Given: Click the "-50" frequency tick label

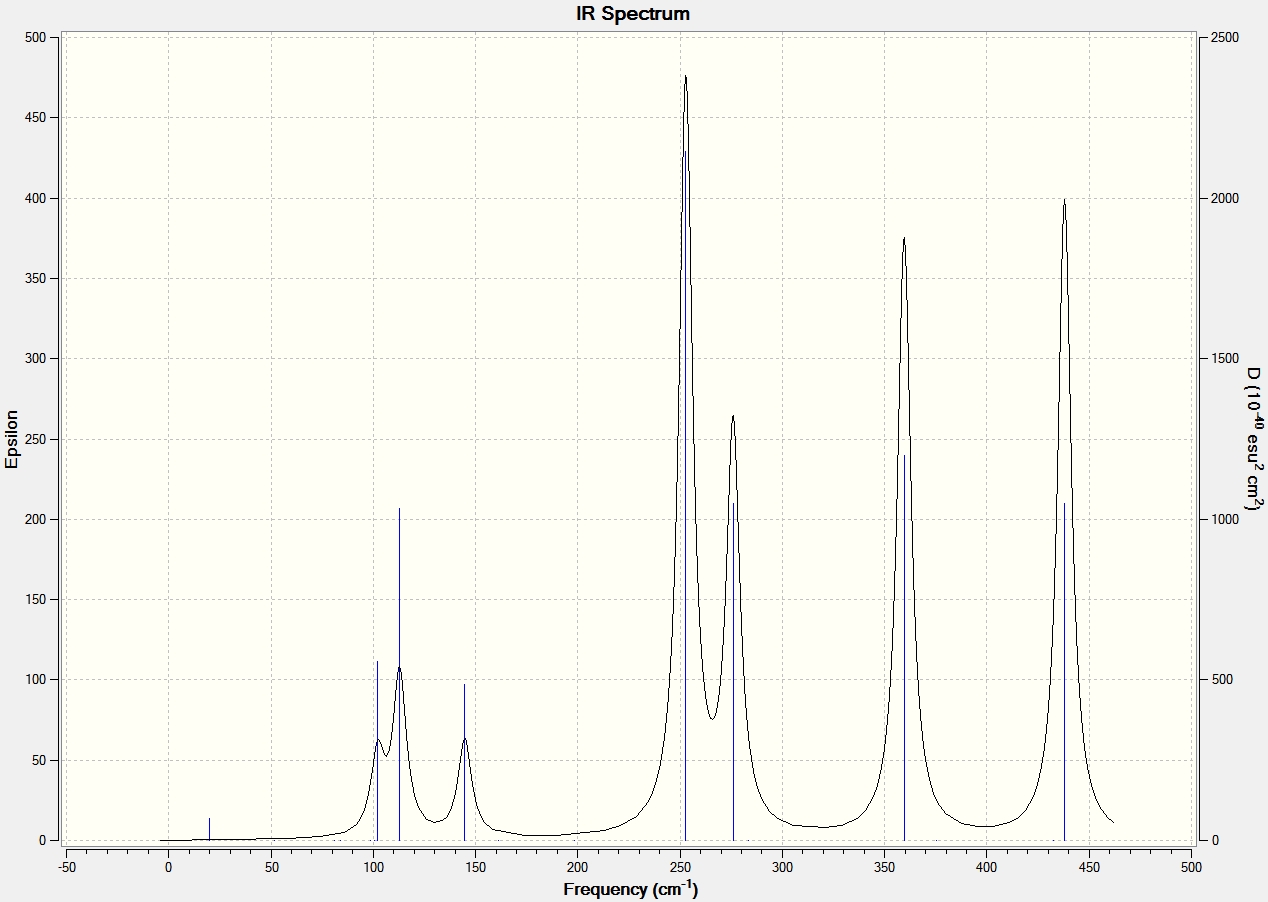Looking at the screenshot, I should [66, 866].
